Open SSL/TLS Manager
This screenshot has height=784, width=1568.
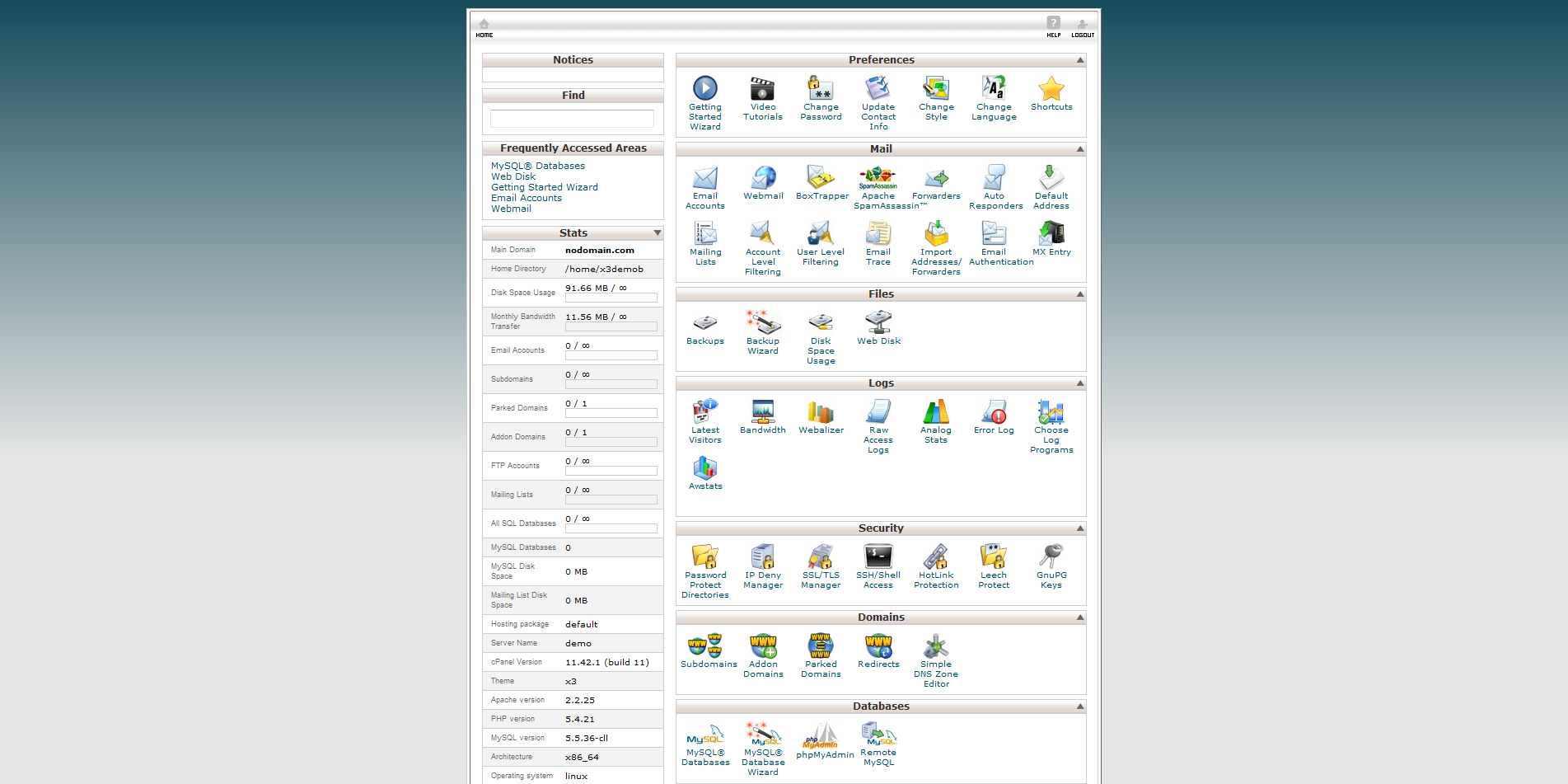click(x=821, y=556)
